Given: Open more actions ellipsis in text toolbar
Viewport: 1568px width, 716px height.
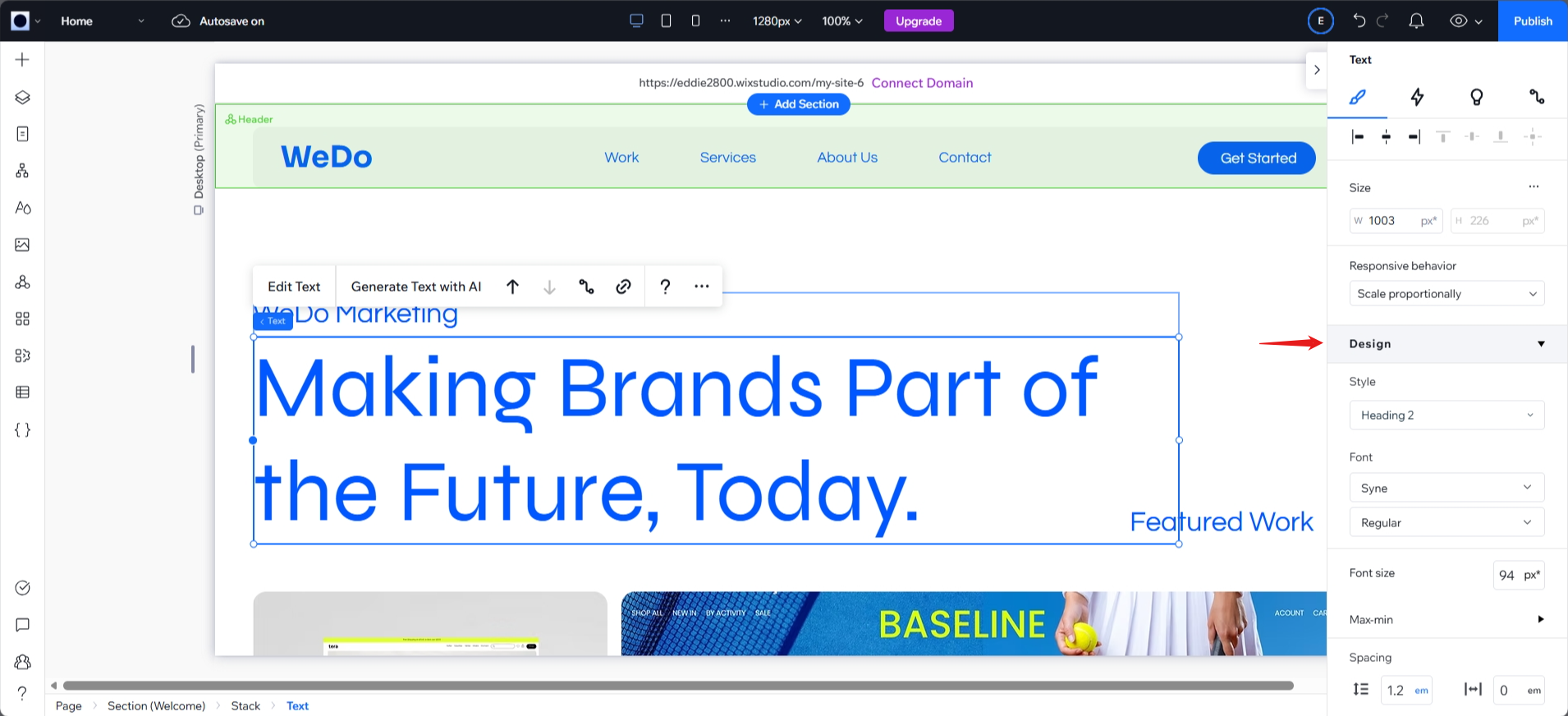Looking at the screenshot, I should point(701,287).
